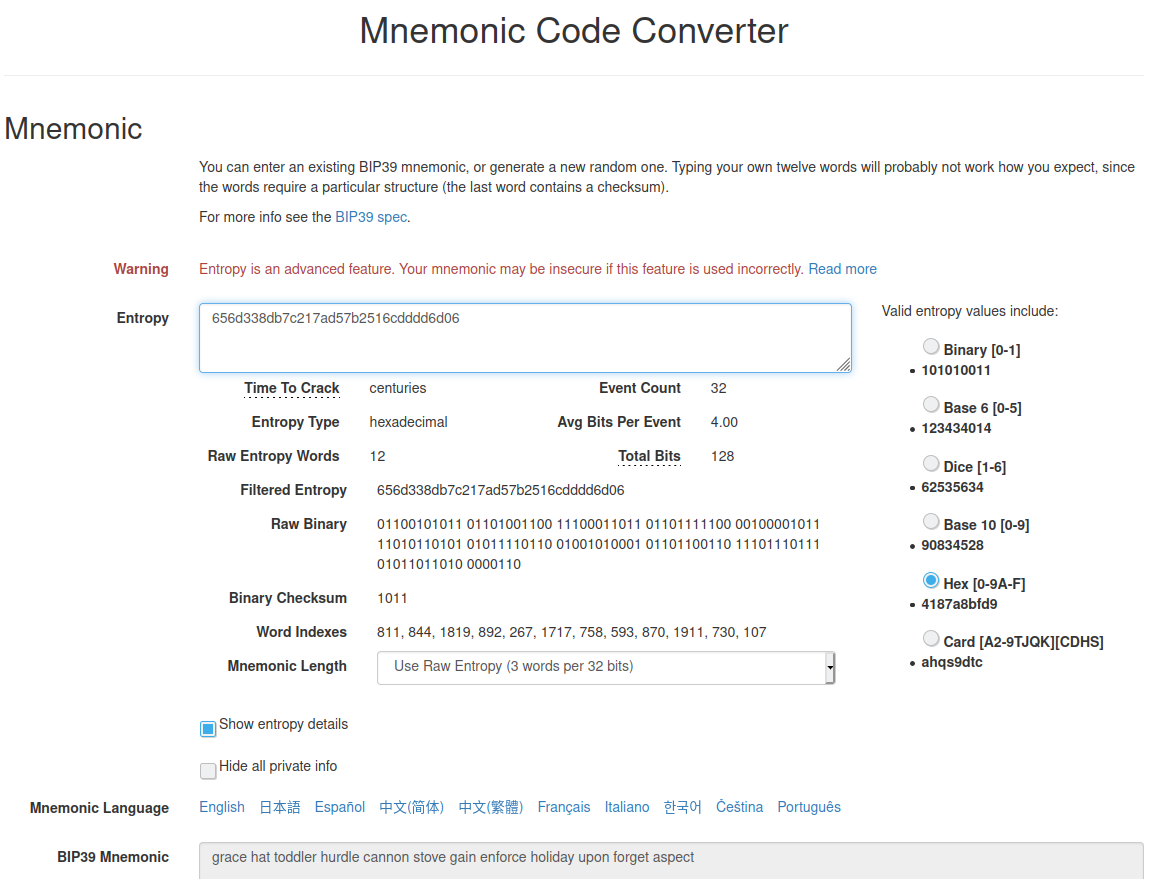The image size is (1154, 879).
Task: Select Español as mnemonic language
Action: point(340,807)
